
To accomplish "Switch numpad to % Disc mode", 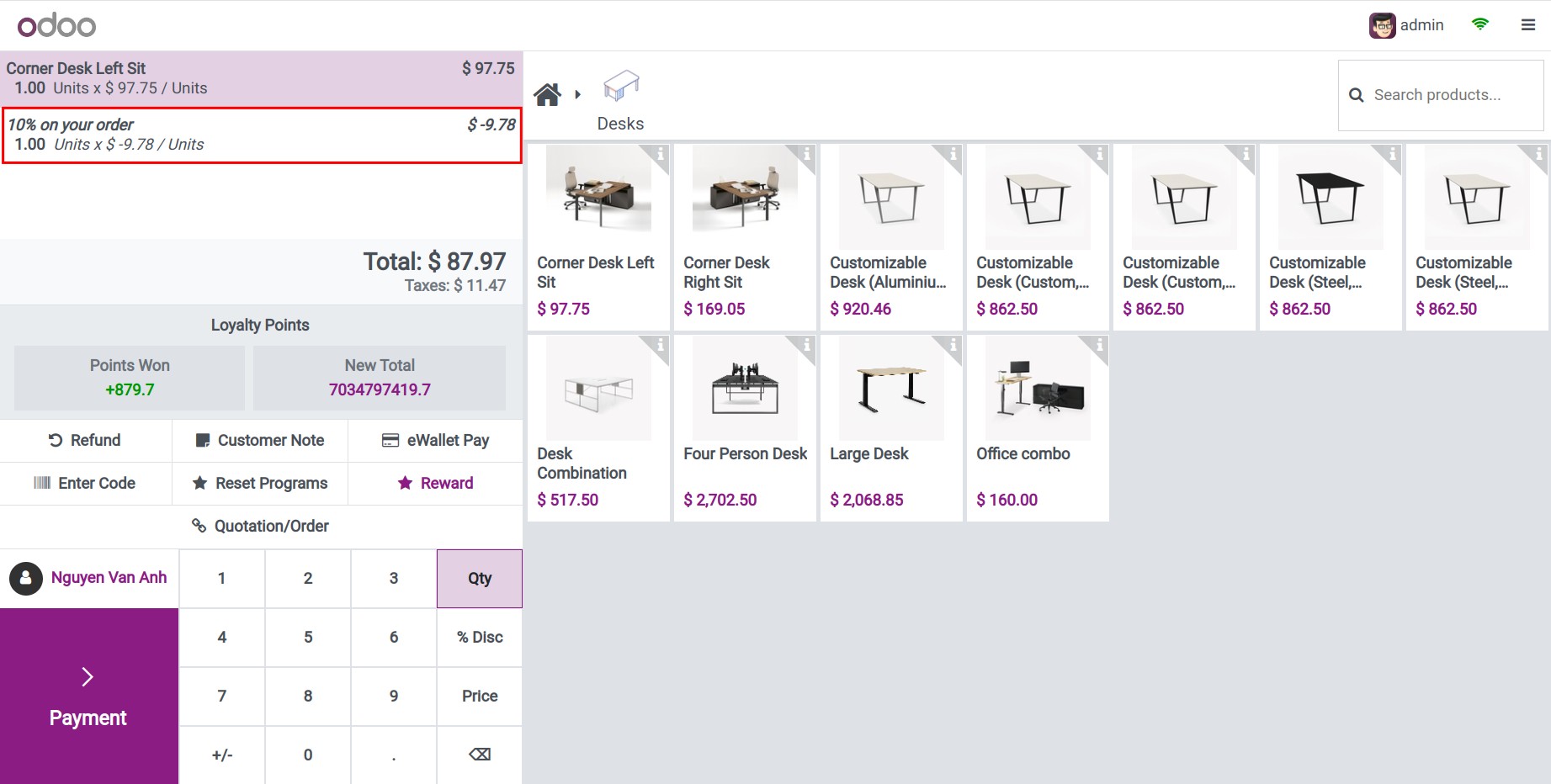I will [480, 637].
